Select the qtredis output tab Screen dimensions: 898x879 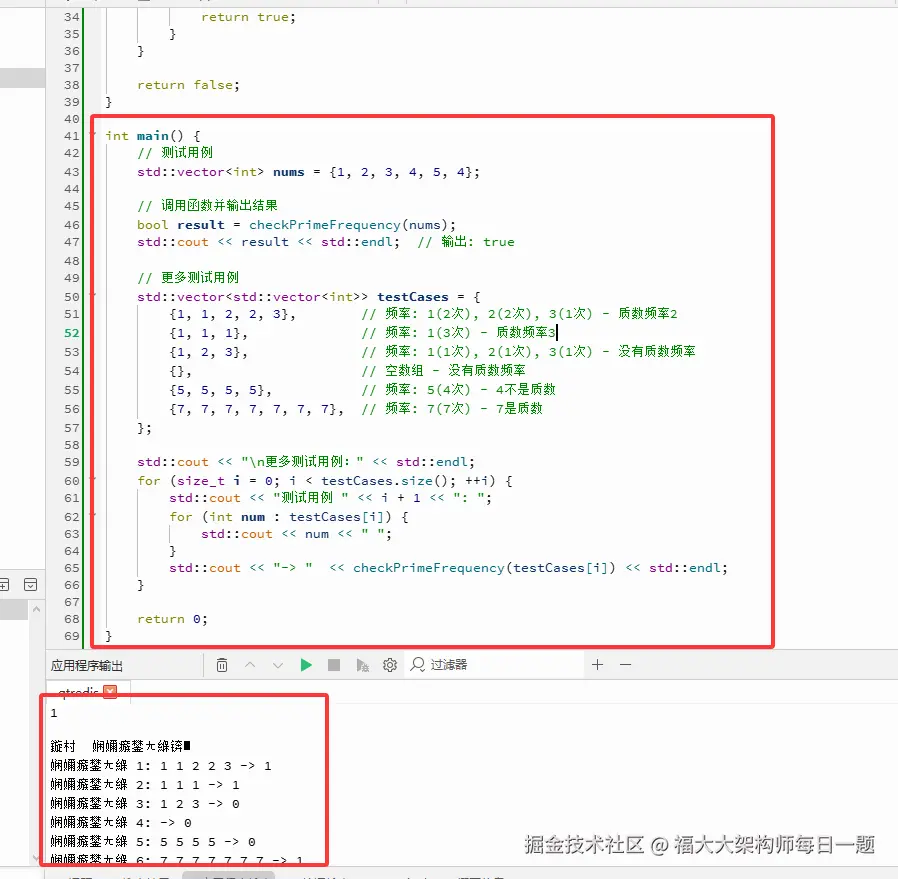click(78, 692)
